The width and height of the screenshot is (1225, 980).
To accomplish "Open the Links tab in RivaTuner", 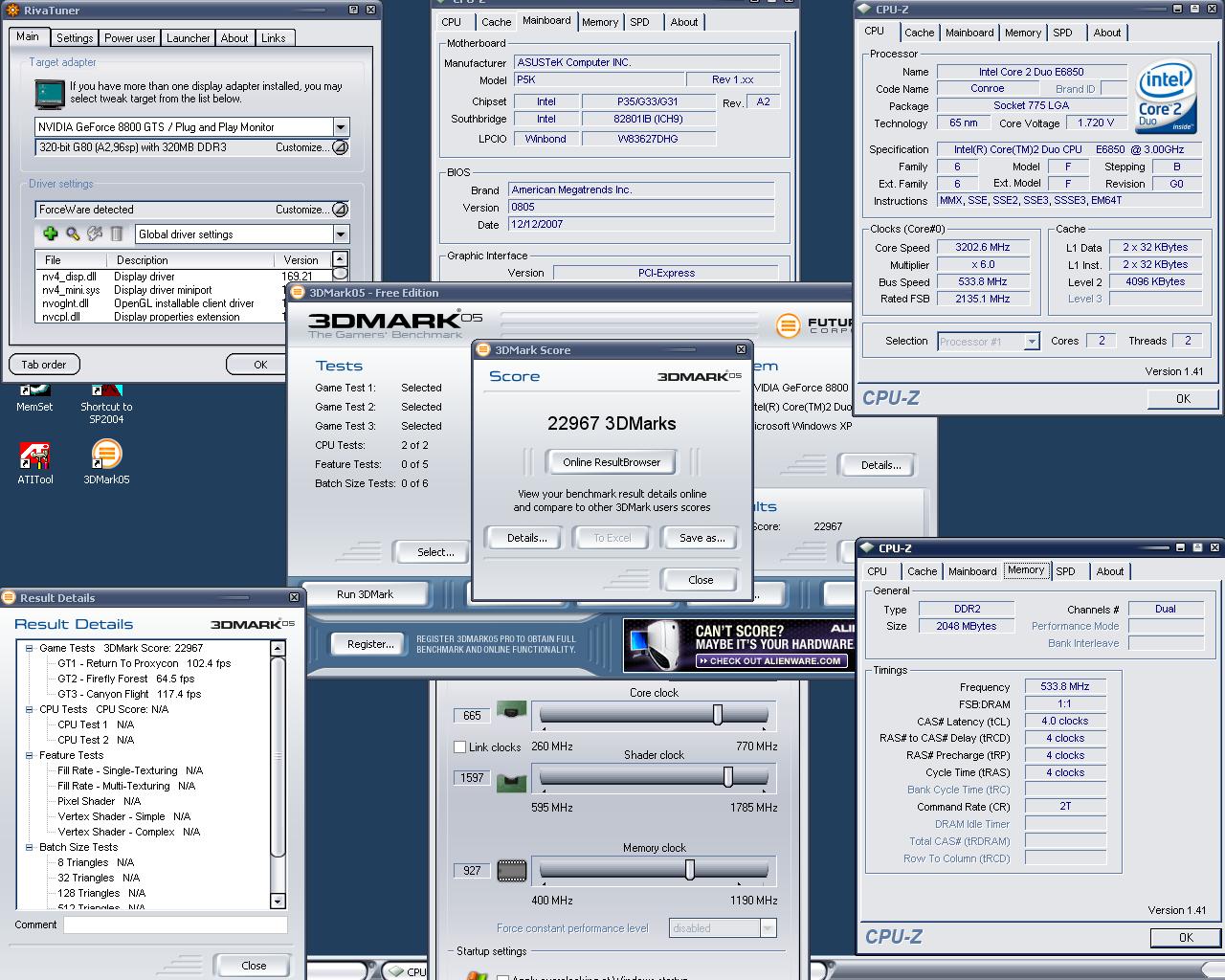I will [273, 38].
